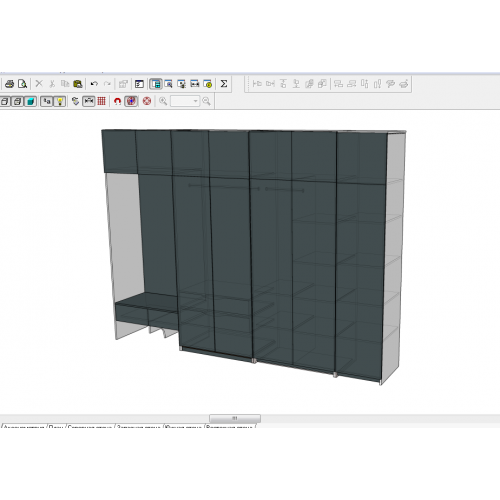Toggle the dimension arrows display button
This screenshot has height=500, width=500.
(x=89, y=101)
